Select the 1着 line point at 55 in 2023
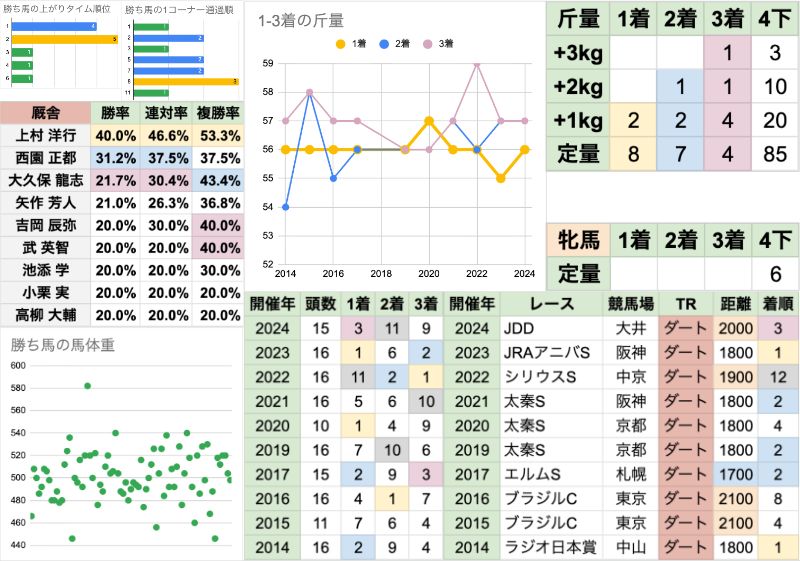The height and width of the screenshot is (561, 800). click(501, 178)
